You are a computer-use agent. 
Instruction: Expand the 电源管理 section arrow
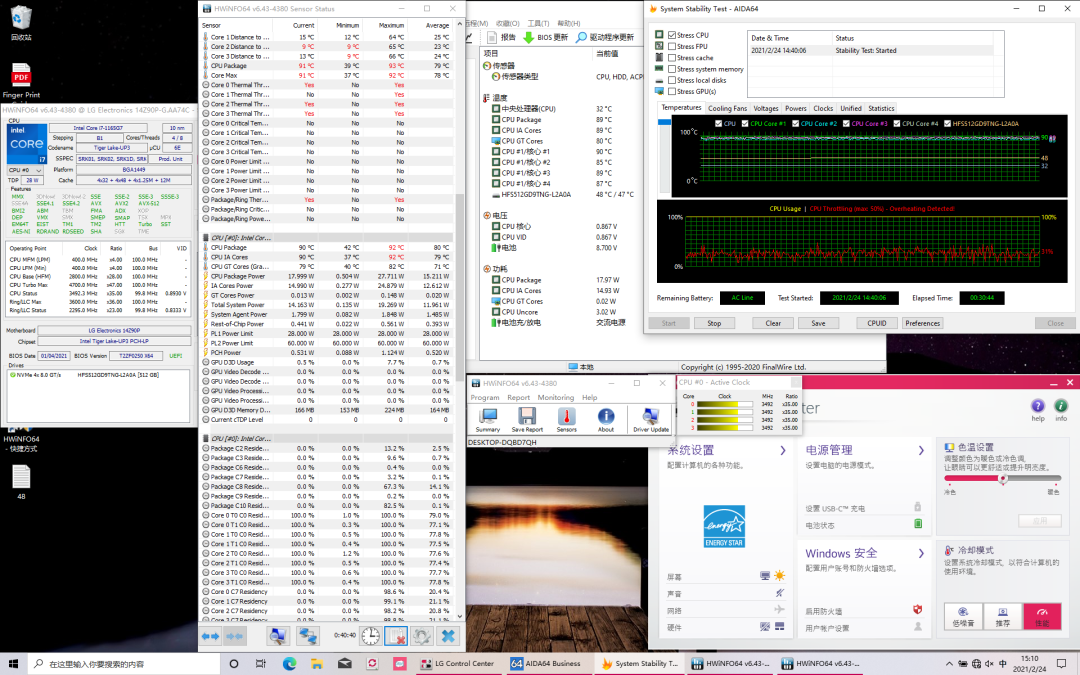tap(922, 451)
